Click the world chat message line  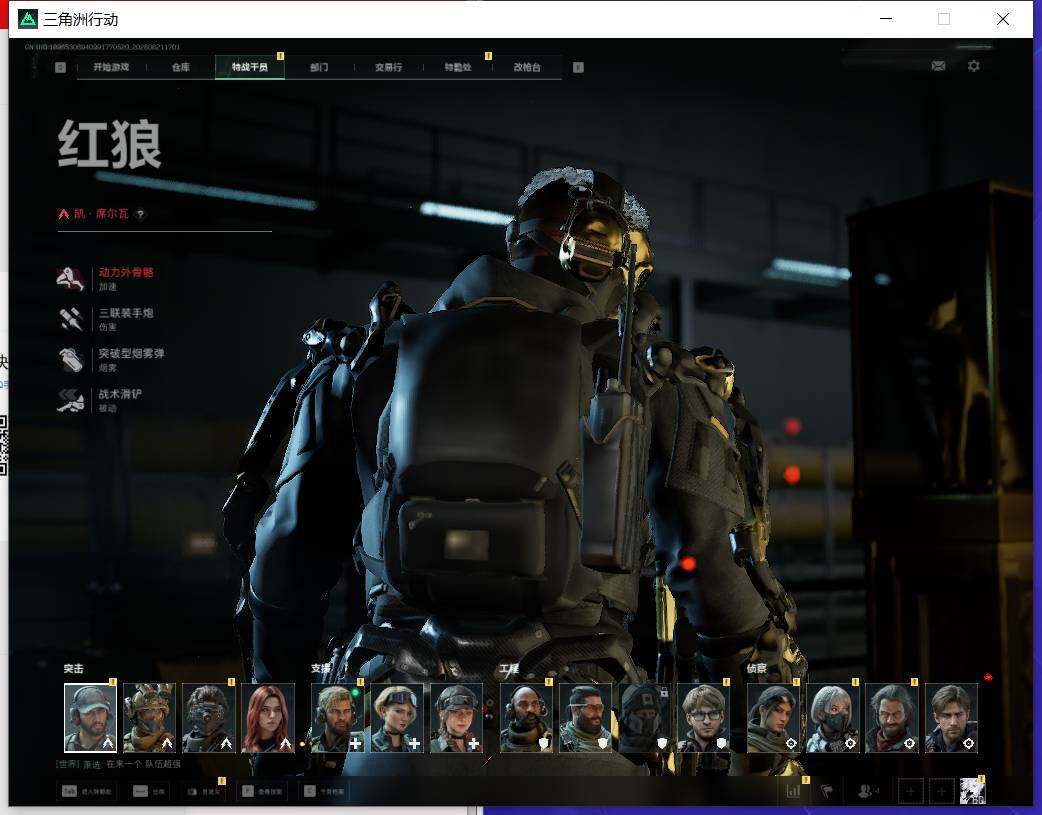(x=118, y=764)
